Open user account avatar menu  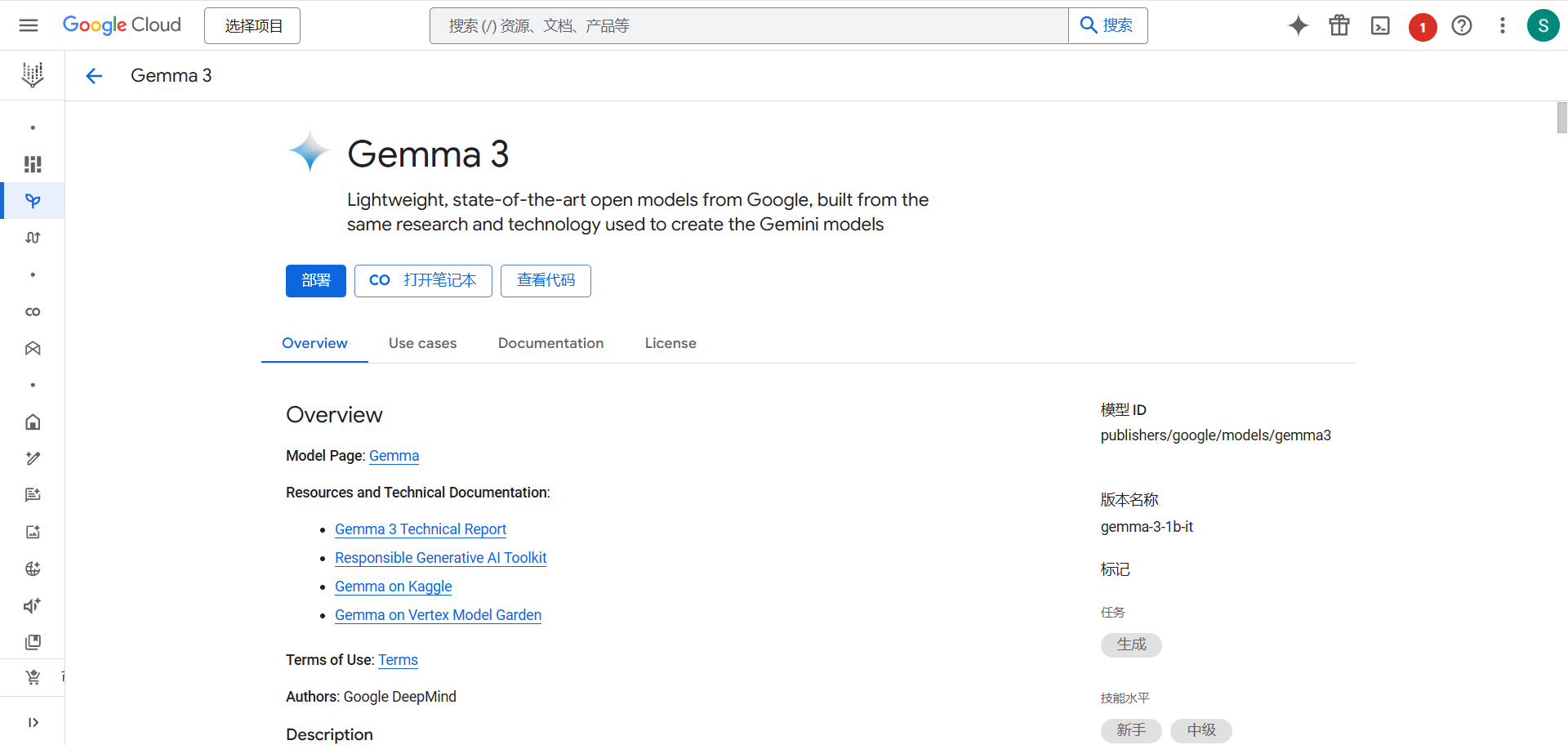click(x=1543, y=25)
